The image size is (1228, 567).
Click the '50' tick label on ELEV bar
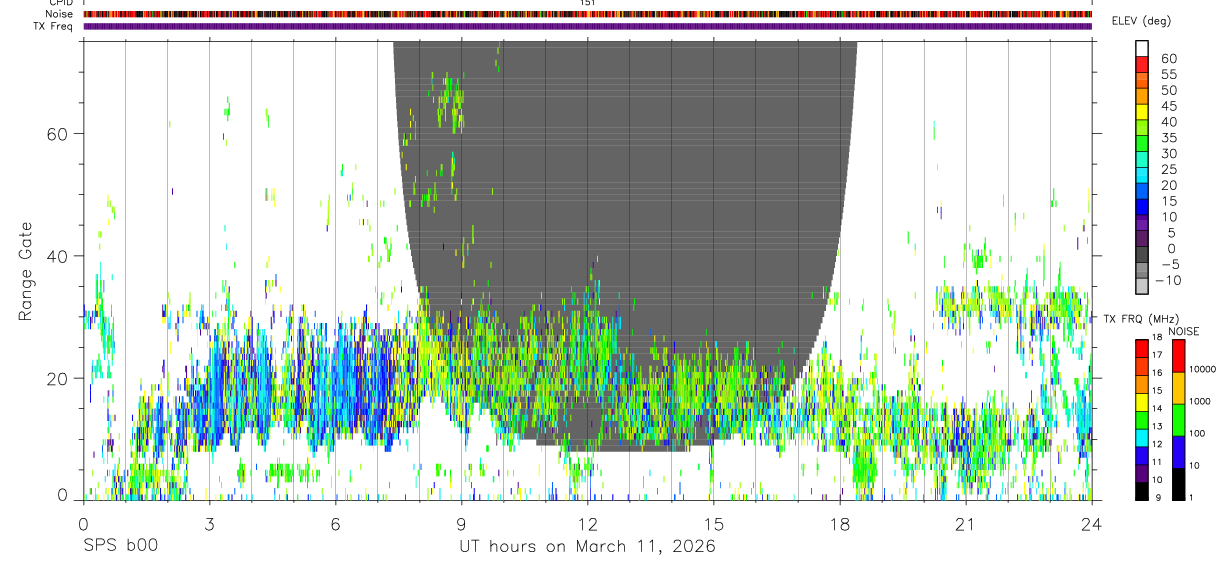(x=1168, y=90)
